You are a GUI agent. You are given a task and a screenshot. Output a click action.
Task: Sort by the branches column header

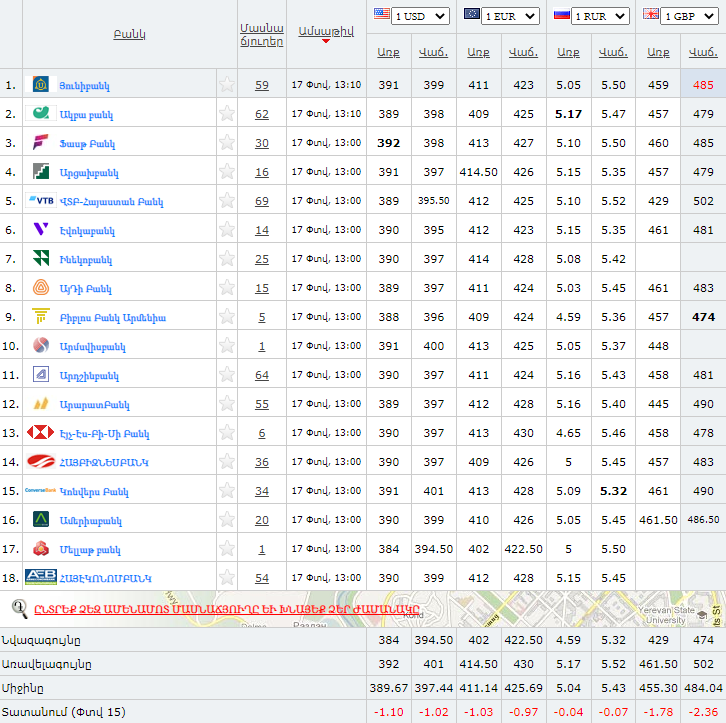(262, 35)
